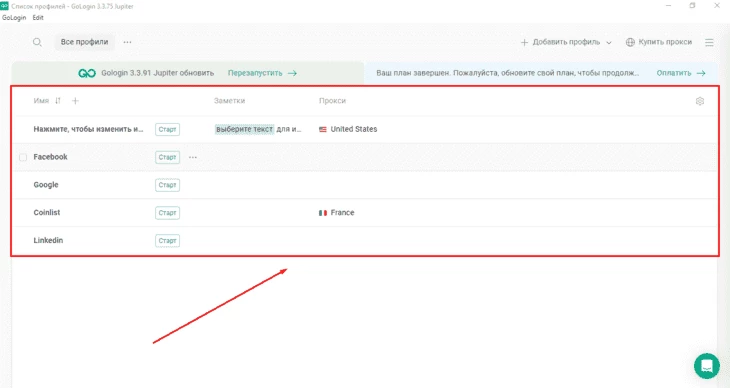Click the 'United States' proxy text
Image resolution: width=730 pixels, height=388 pixels.
[354, 129]
